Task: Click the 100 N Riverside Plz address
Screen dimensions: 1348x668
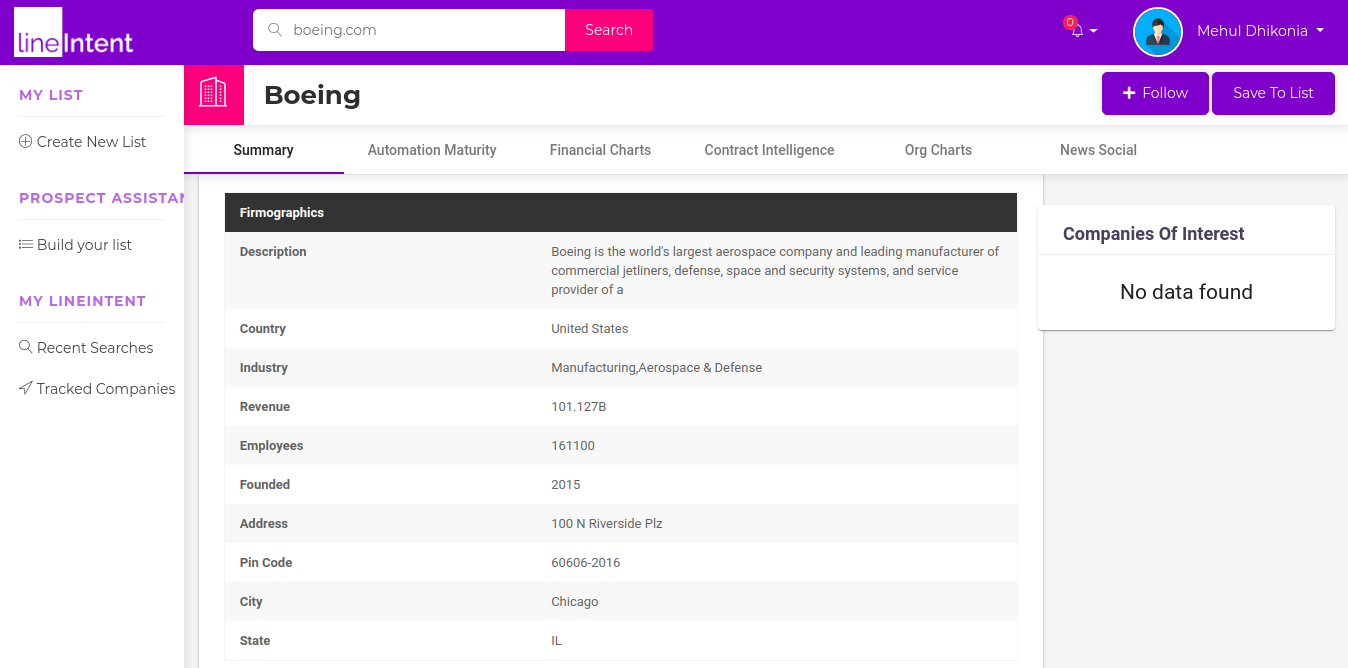Action: 607,523
